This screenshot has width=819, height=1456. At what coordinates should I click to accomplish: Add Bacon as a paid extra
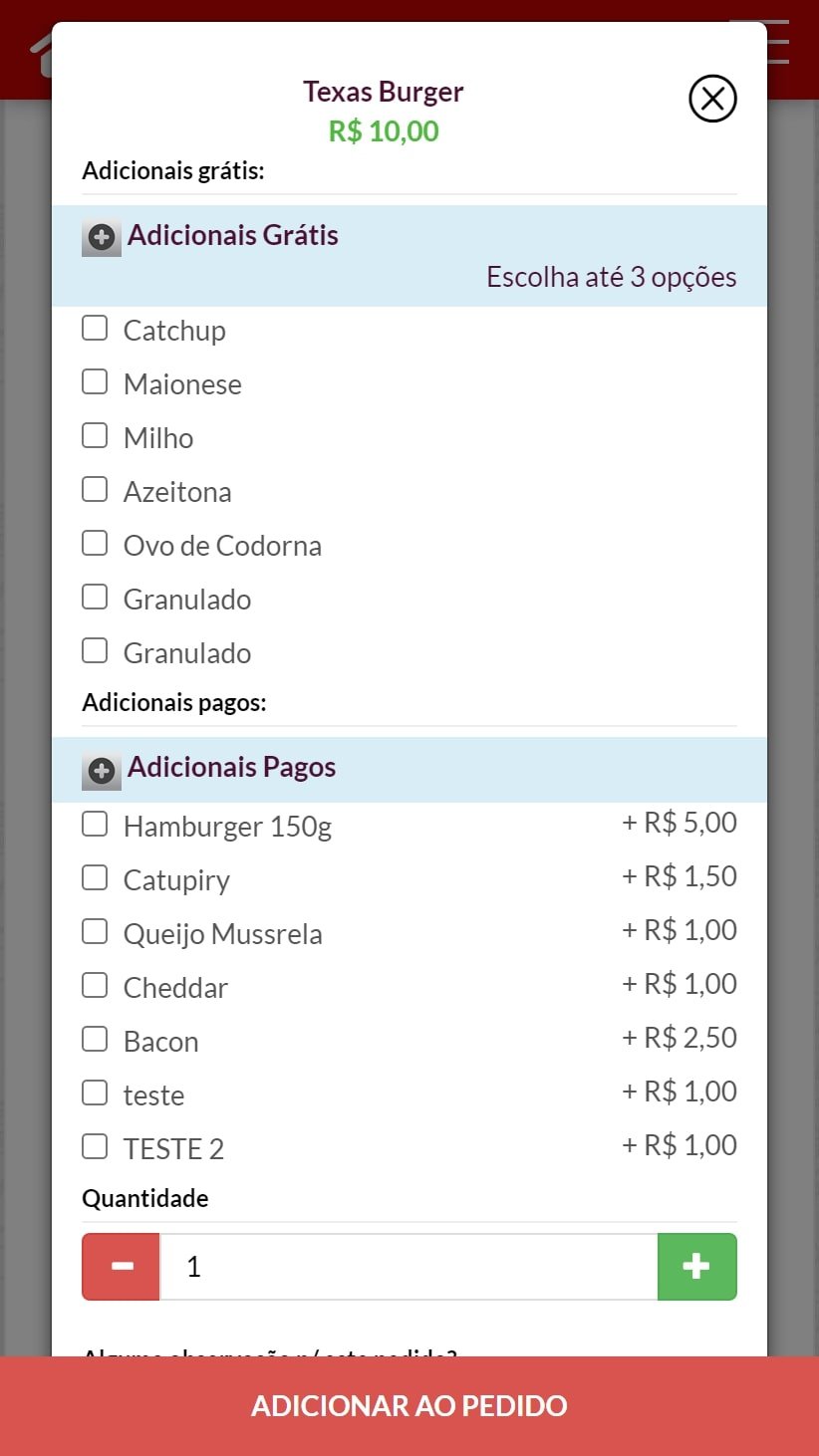point(95,1040)
